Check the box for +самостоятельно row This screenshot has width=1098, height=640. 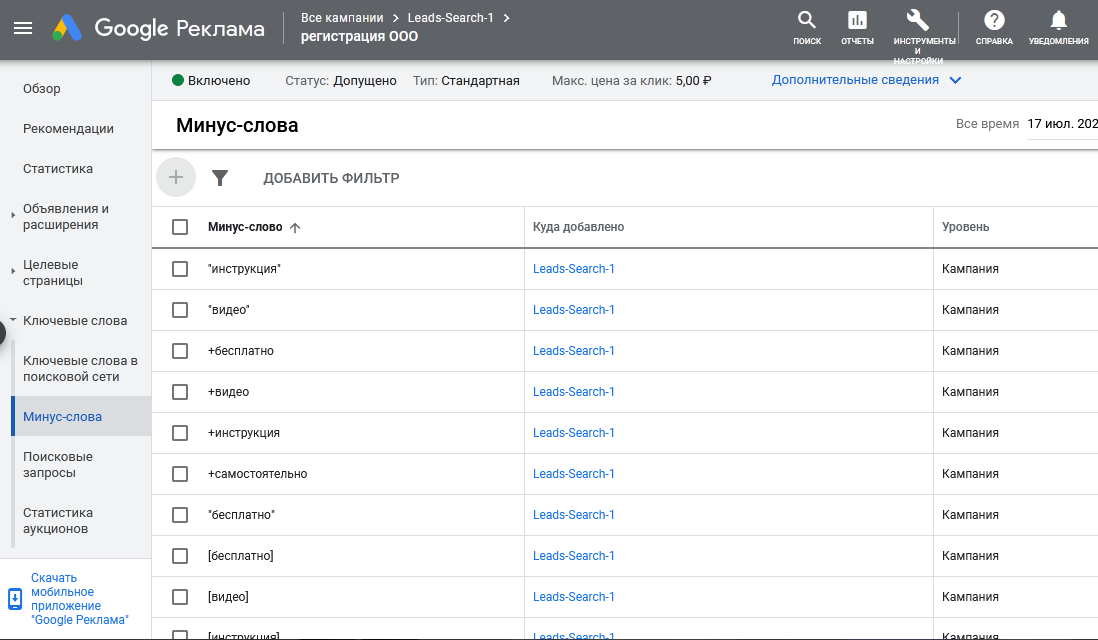click(x=180, y=474)
